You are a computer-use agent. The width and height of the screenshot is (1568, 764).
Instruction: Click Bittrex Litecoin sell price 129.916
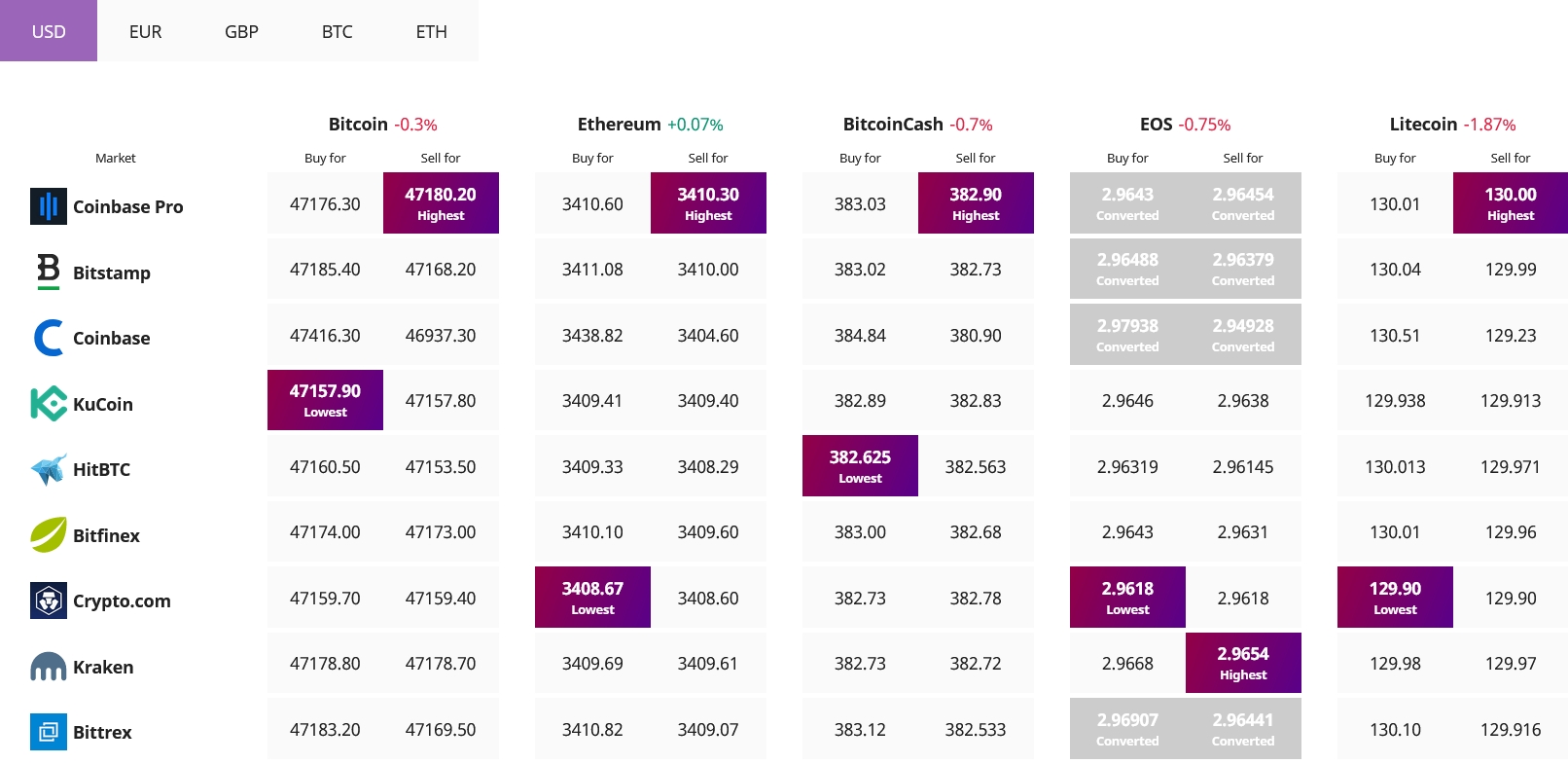pyautogui.click(x=1511, y=729)
